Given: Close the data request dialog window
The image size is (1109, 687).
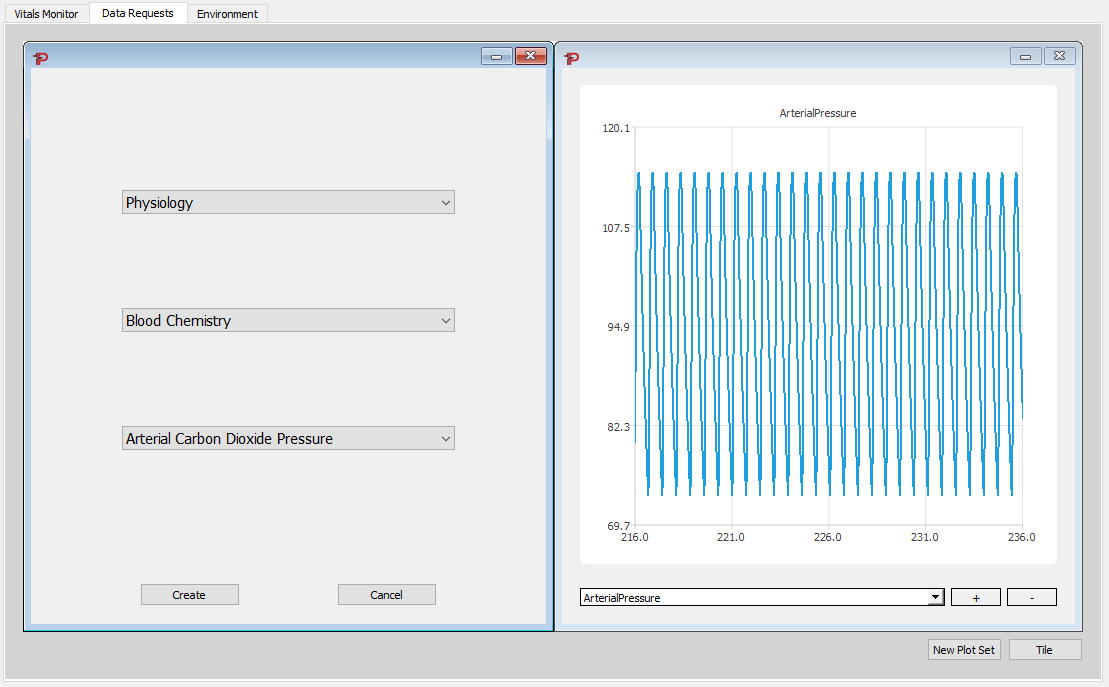Looking at the screenshot, I should tap(530, 57).
